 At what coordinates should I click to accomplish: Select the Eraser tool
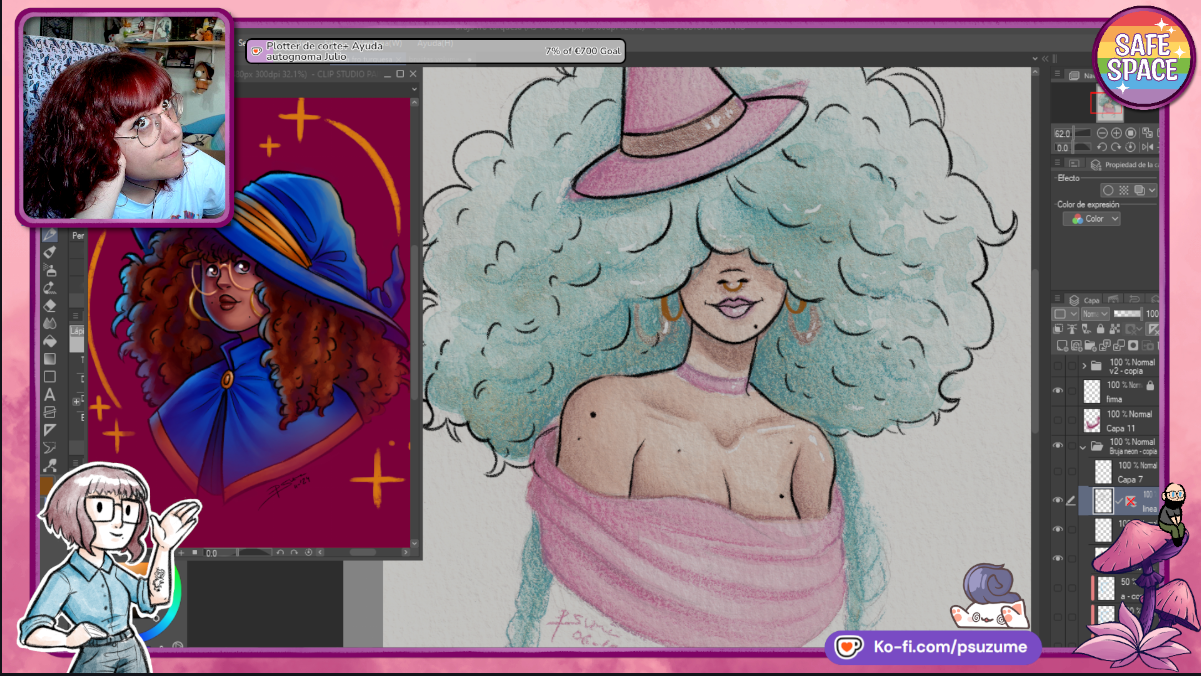[50, 305]
